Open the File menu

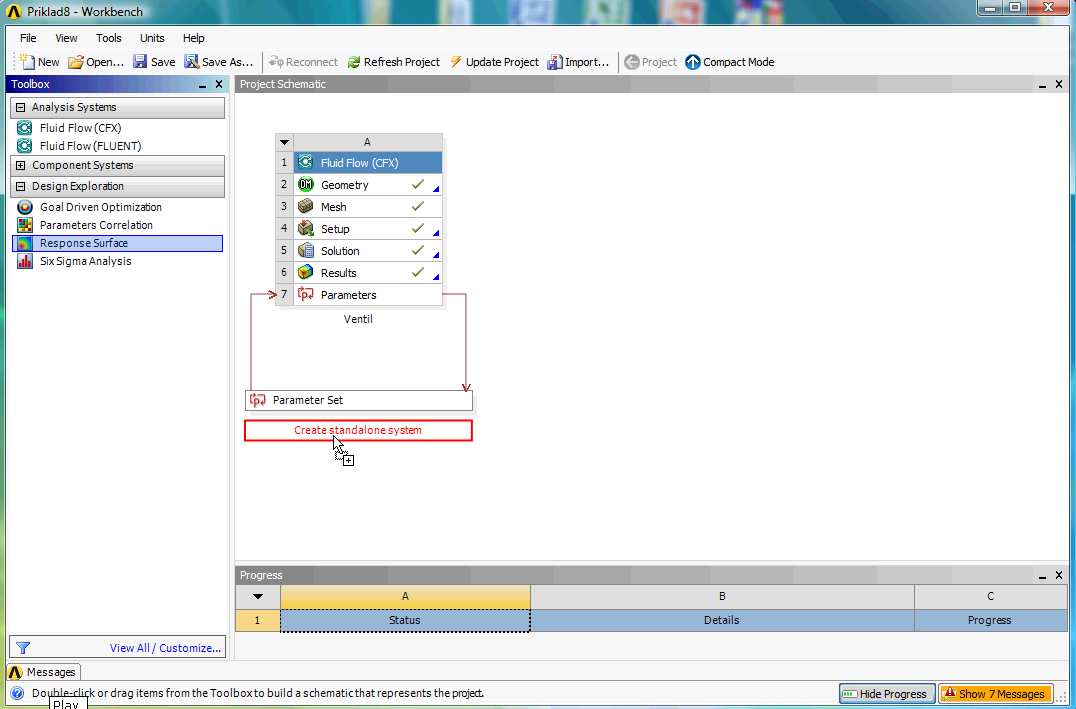[x=28, y=38]
